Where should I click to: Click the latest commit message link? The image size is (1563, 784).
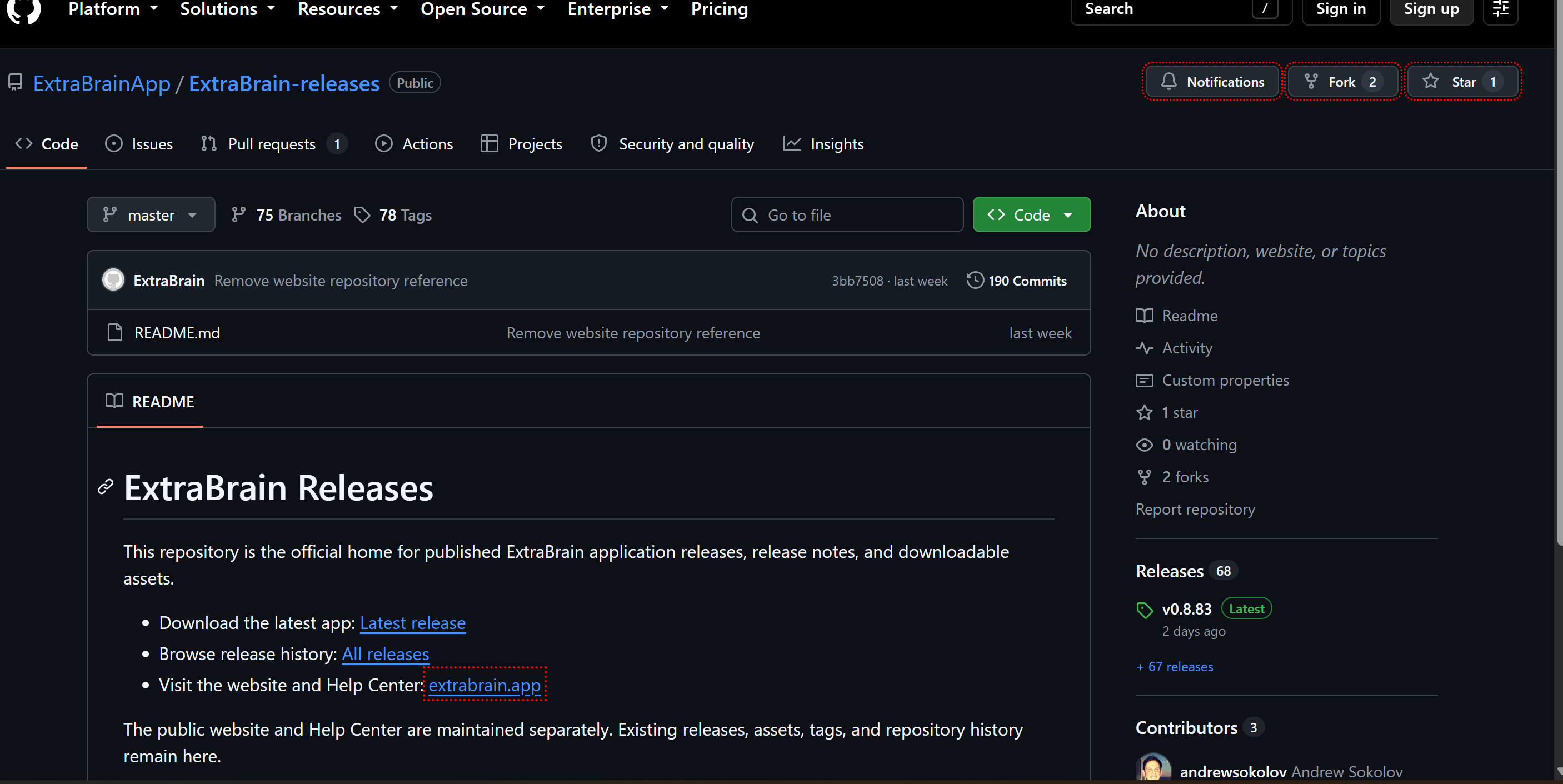[341, 281]
